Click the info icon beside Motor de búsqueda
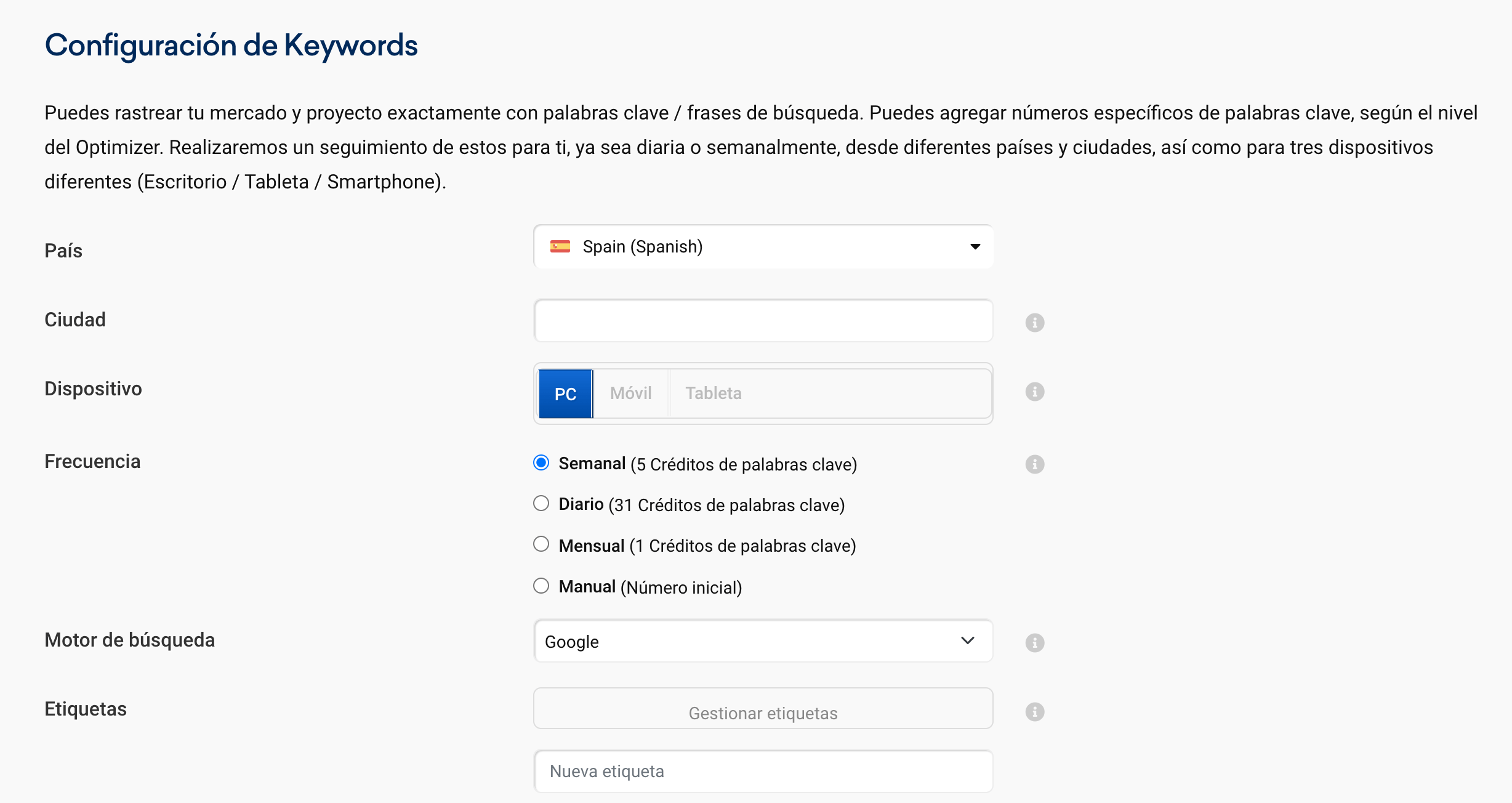Screen dimensions: 1512x803 1034,642
